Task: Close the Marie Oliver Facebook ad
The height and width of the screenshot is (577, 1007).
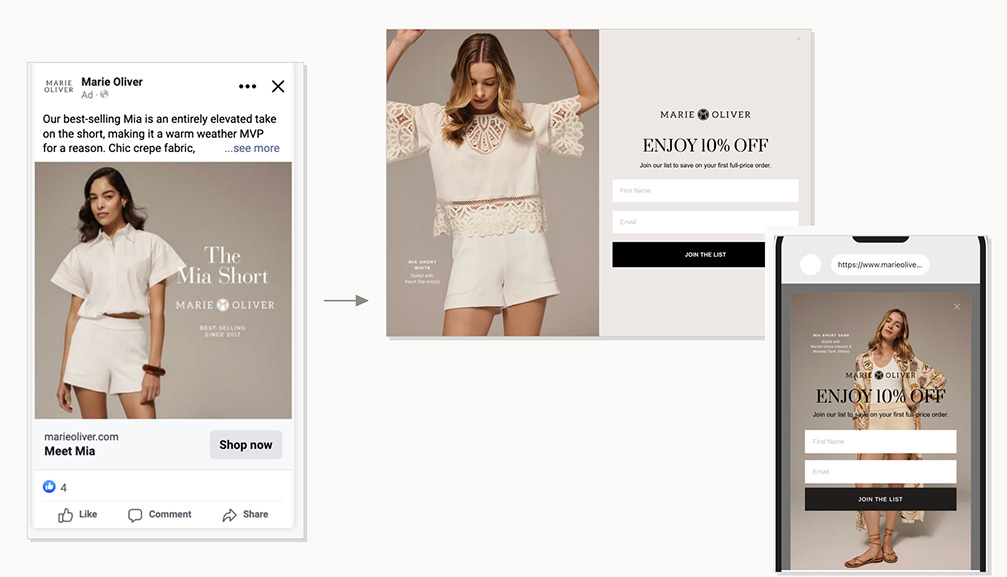Action: (278, 86)
